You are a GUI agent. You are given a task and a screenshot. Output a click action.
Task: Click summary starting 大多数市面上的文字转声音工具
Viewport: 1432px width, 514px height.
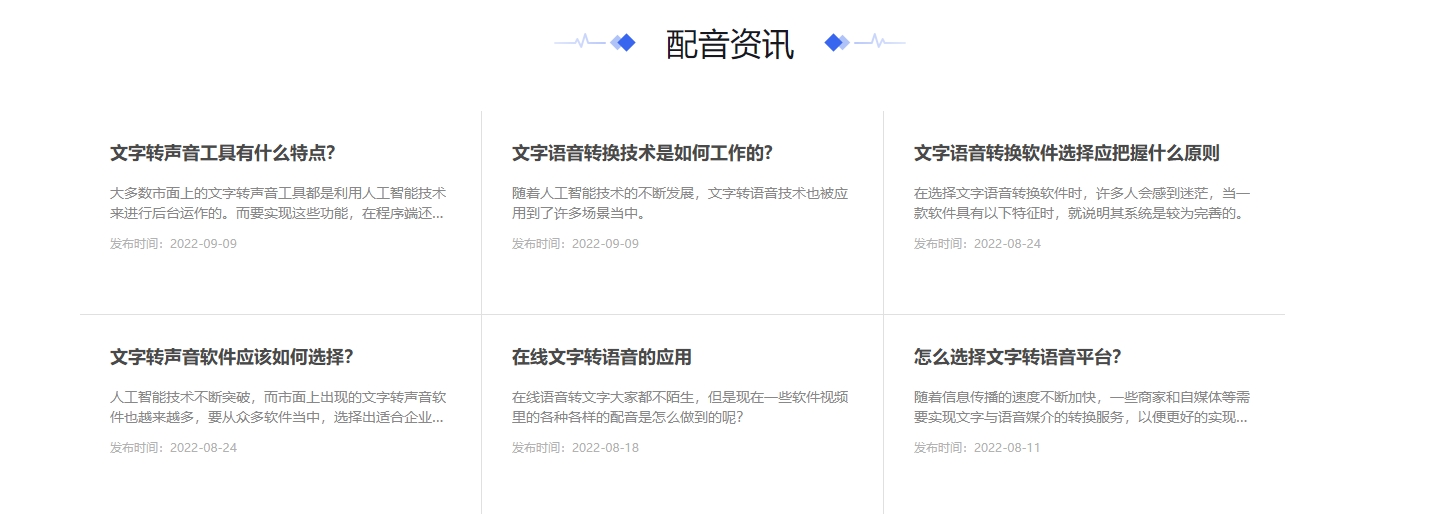277,203
